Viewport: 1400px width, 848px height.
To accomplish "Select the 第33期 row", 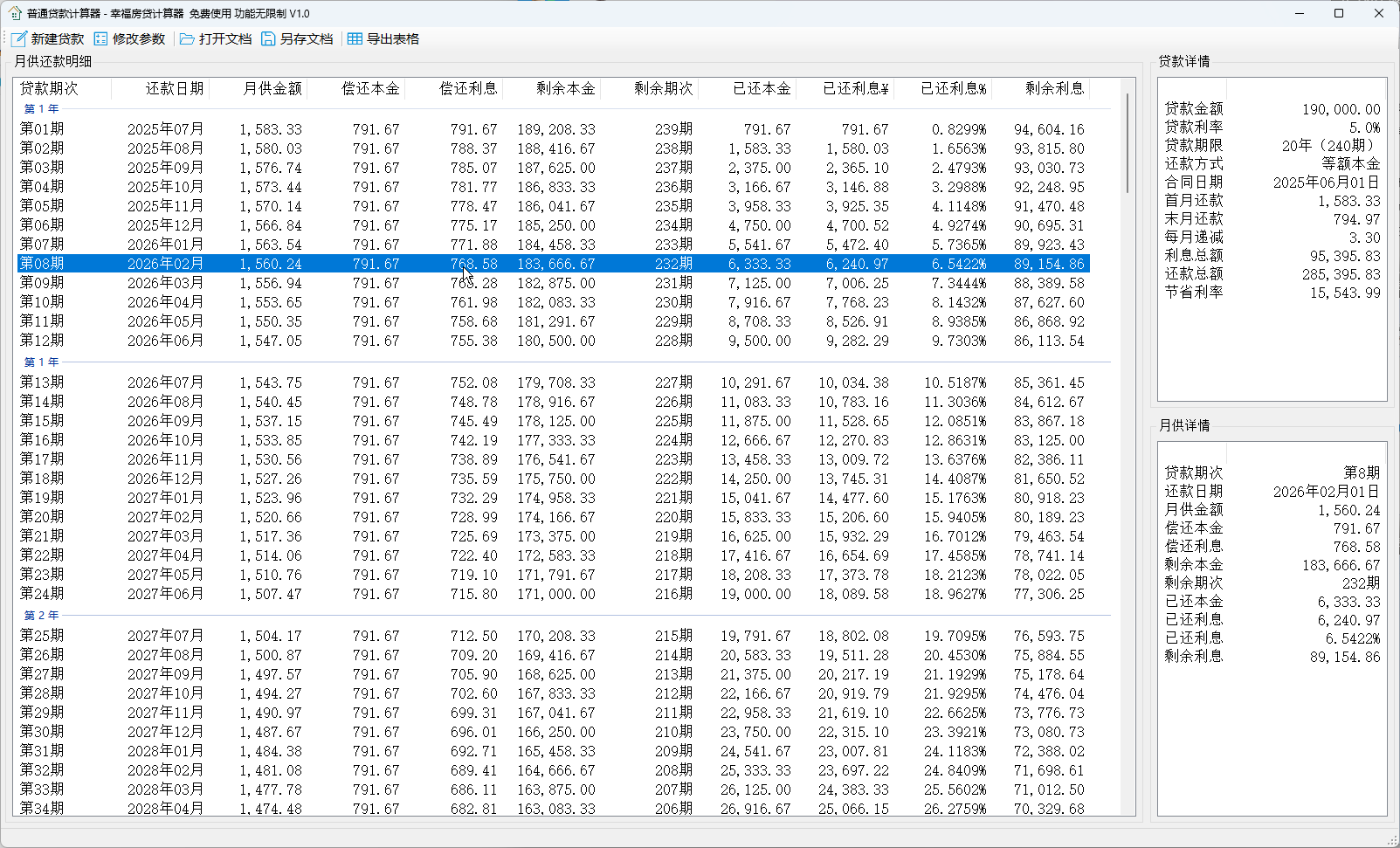I will pyautogui.click(x=552, y=789).
